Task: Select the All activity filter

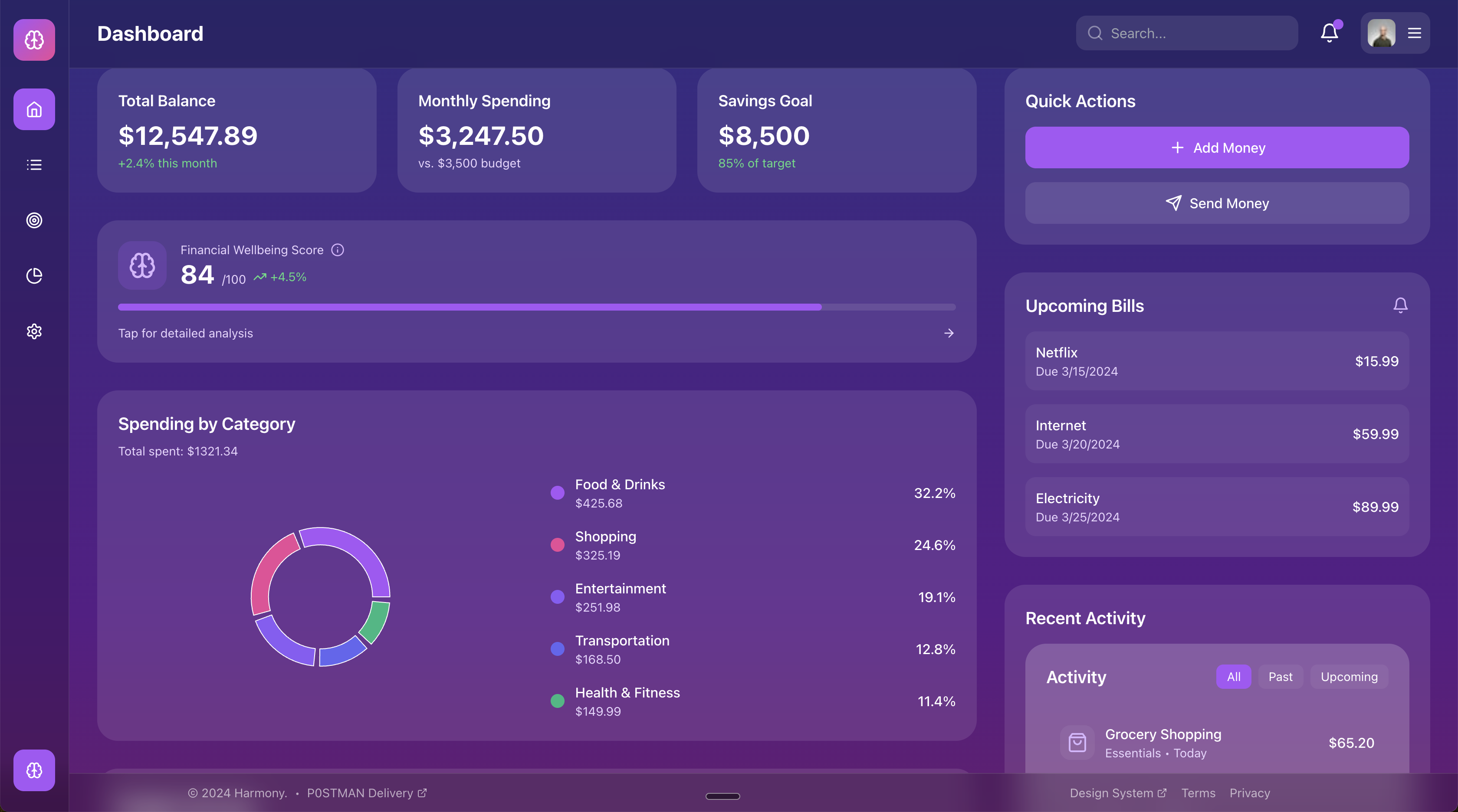Action: coord(1233,677)
